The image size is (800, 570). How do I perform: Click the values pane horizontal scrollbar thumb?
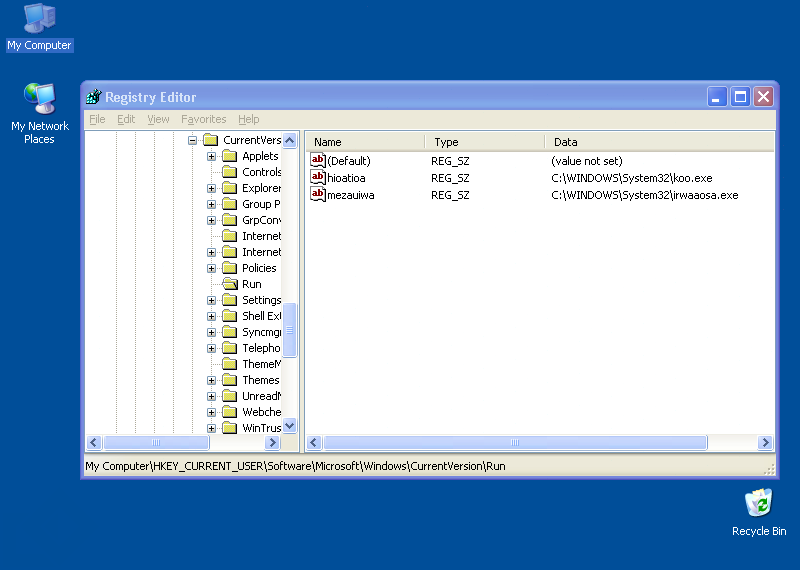[x=515, y=442]
